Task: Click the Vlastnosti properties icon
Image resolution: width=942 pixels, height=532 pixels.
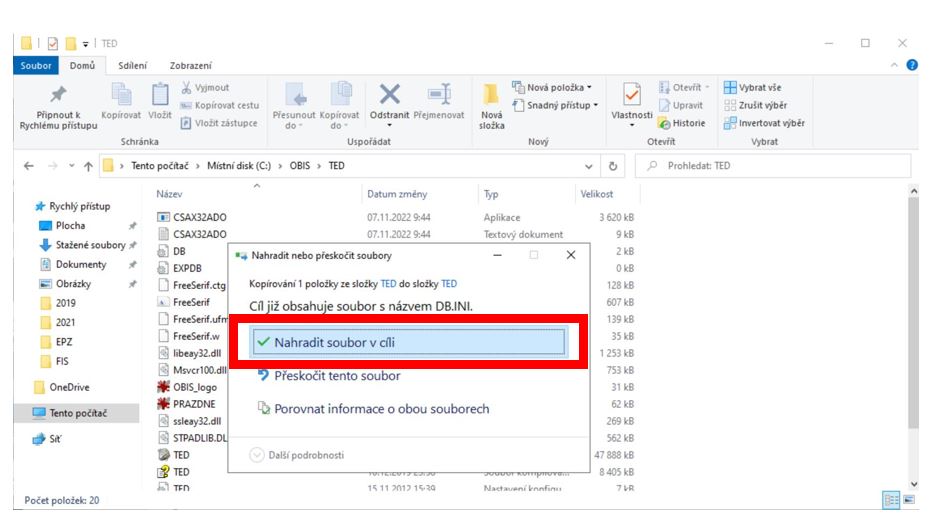Action: 631,96
